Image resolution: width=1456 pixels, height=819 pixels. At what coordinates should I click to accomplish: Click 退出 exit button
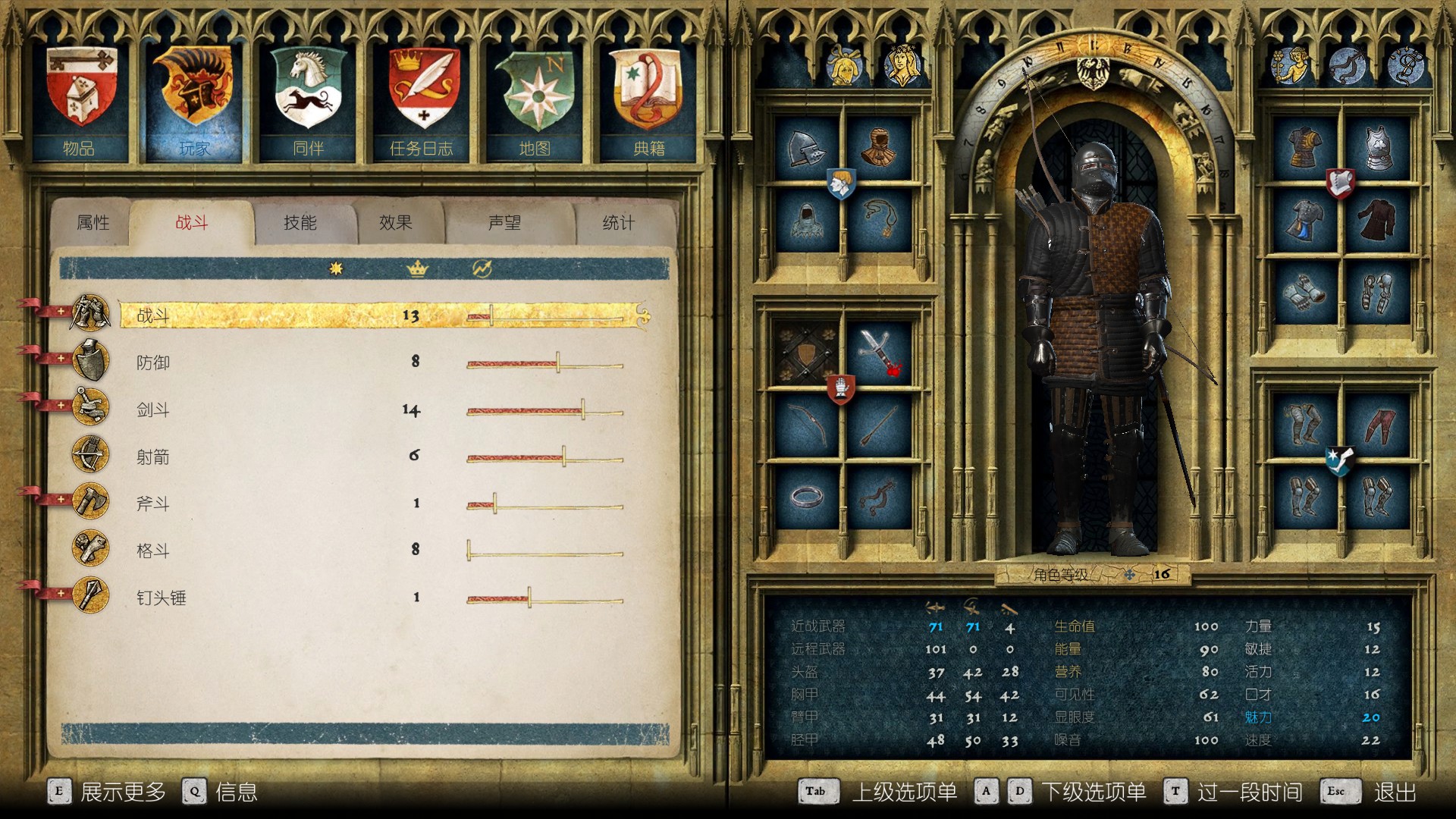click(1369, 792)
